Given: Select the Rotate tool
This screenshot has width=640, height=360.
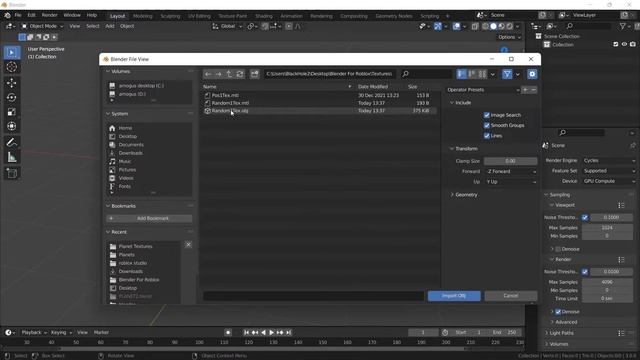Looking at the screenshot, I should pos(12,97).
